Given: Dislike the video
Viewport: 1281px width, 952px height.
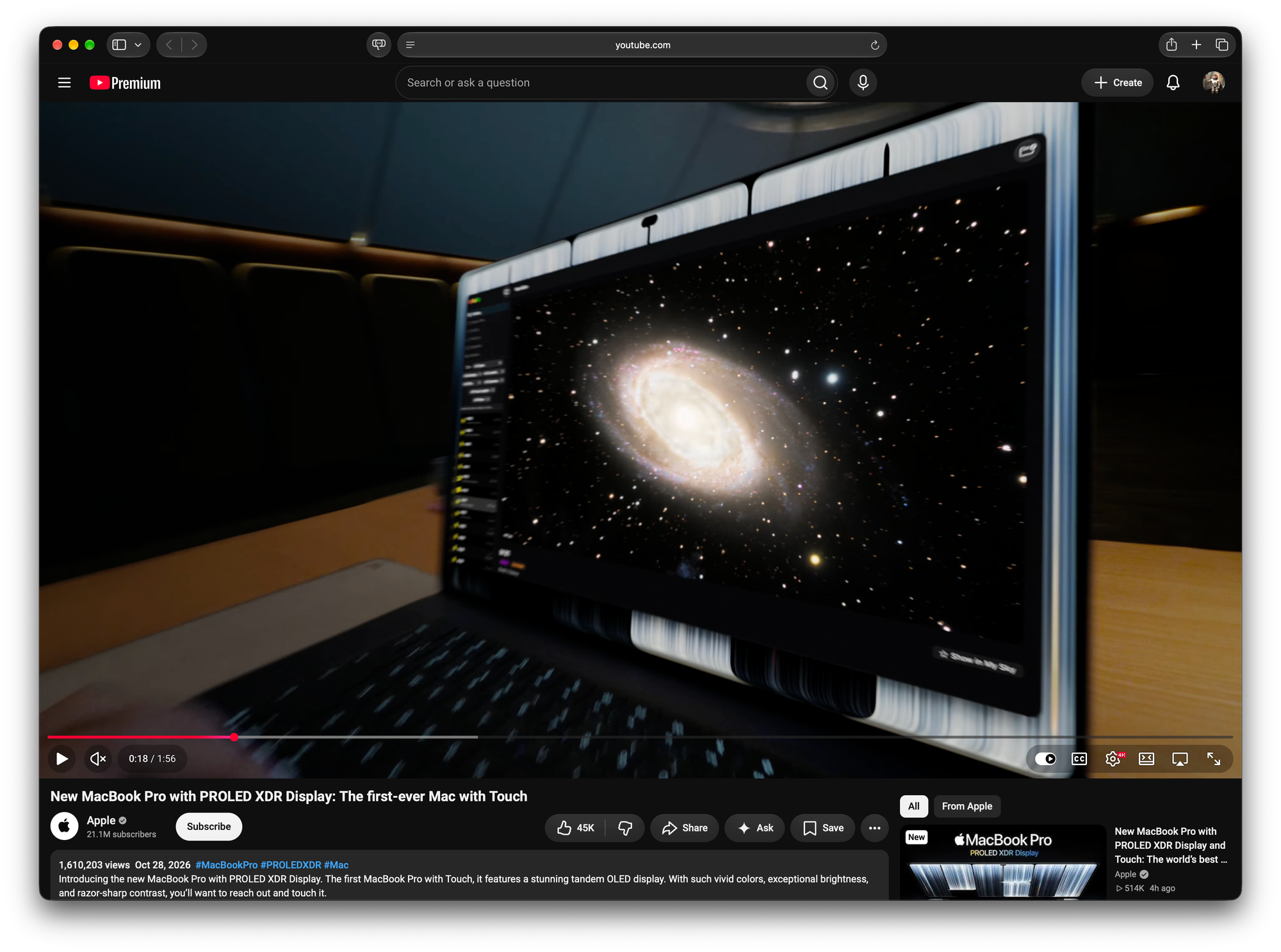Looking at the screenshot, I should (626, 828).
